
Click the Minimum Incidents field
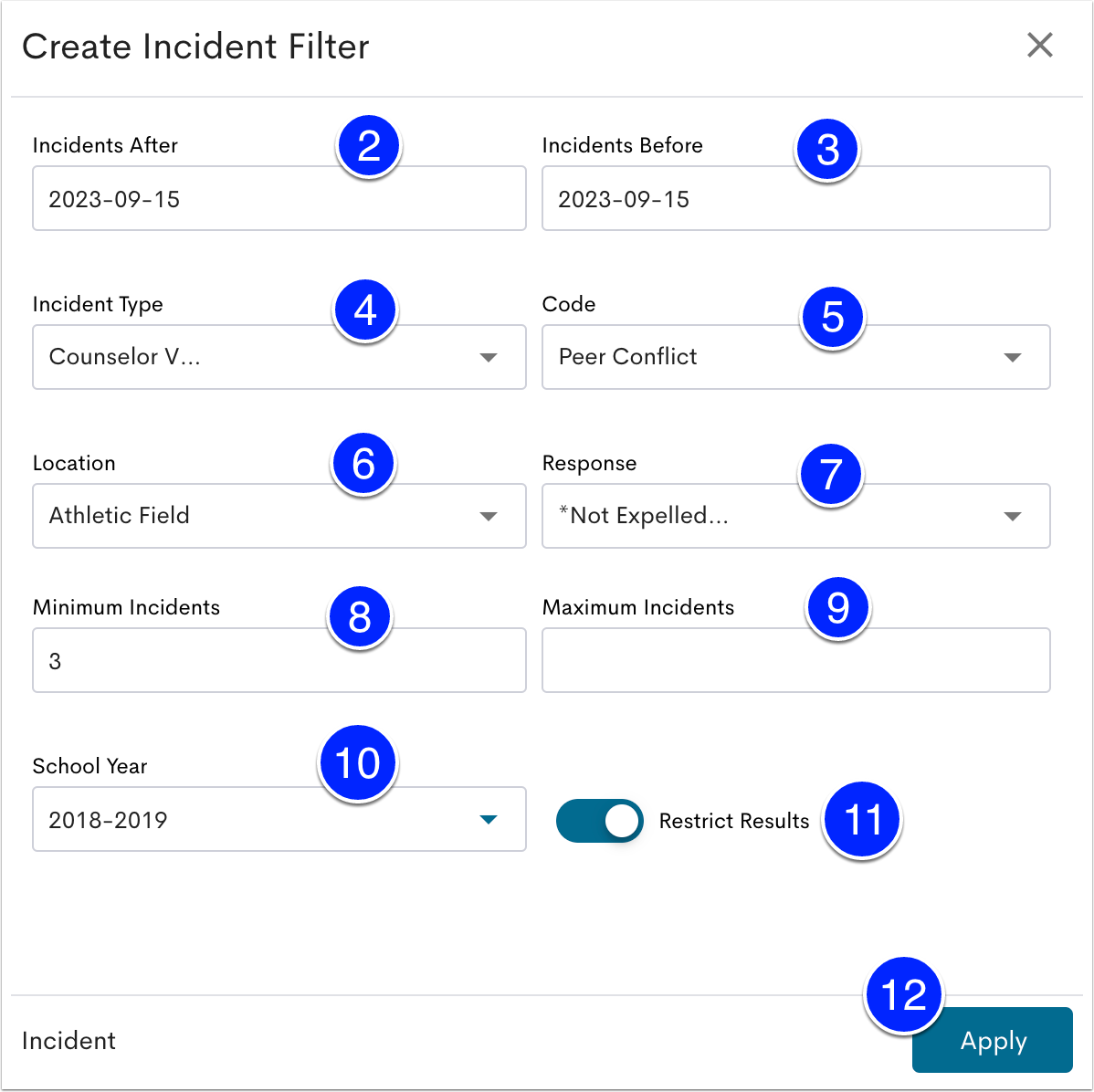coord(279,660)
